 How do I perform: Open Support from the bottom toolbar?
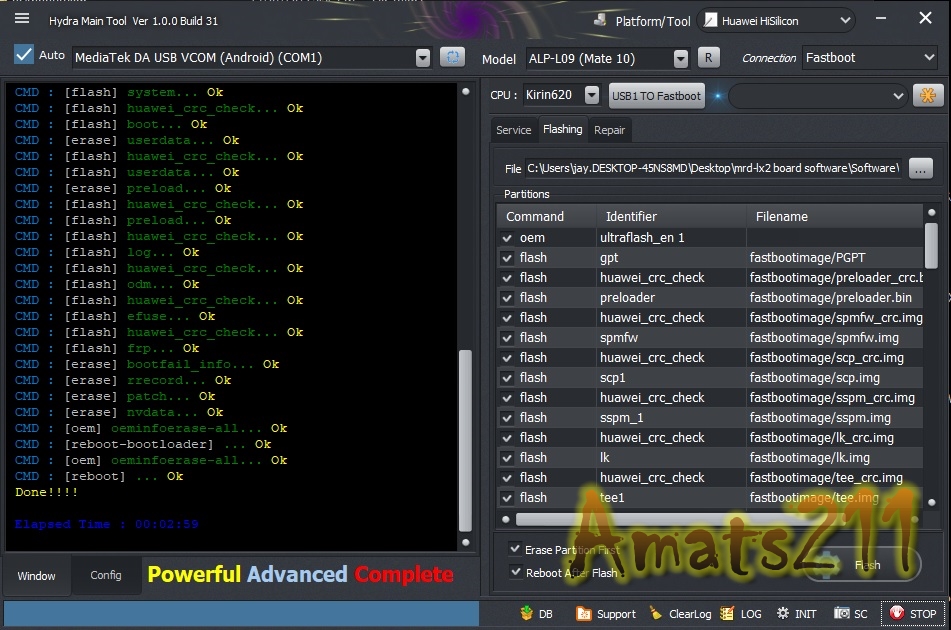pos(584,614)
